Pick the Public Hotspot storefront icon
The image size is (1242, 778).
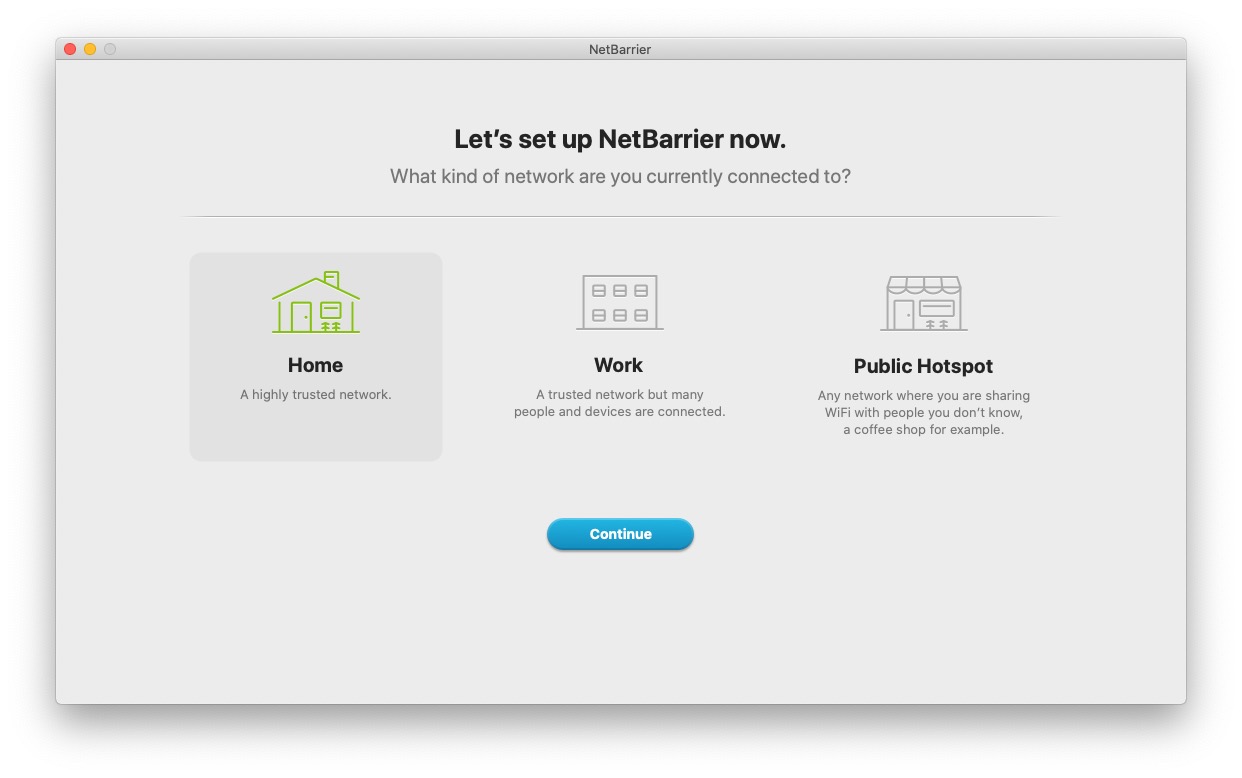[924, 303]
